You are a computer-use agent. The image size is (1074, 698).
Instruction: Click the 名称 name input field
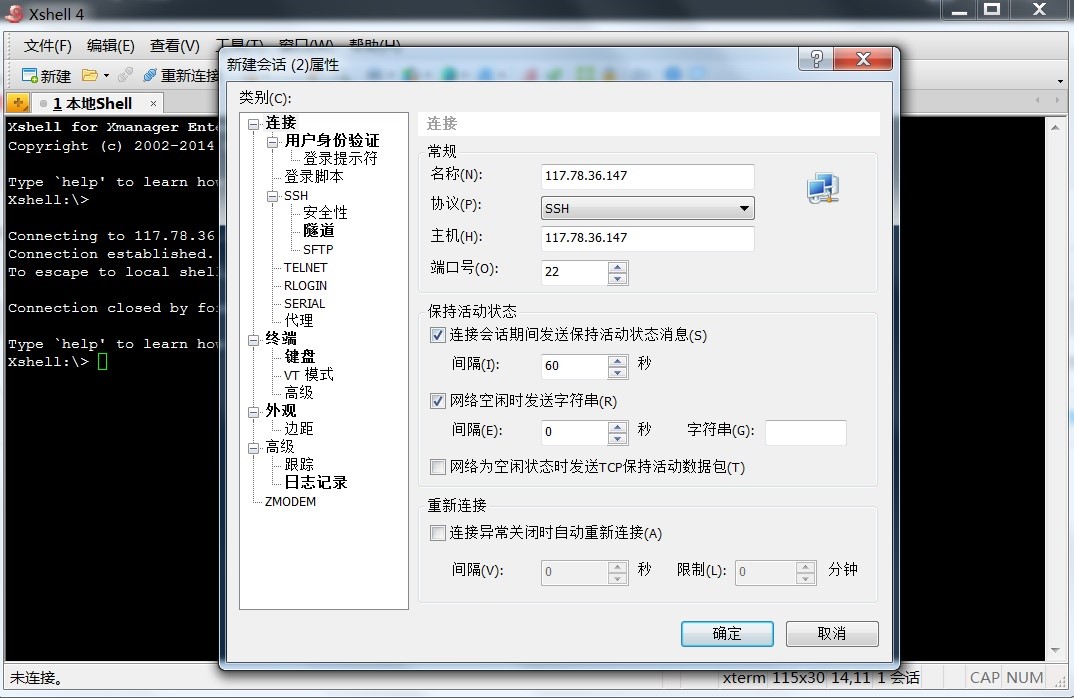pyautogui.click(x=647, y=176)
